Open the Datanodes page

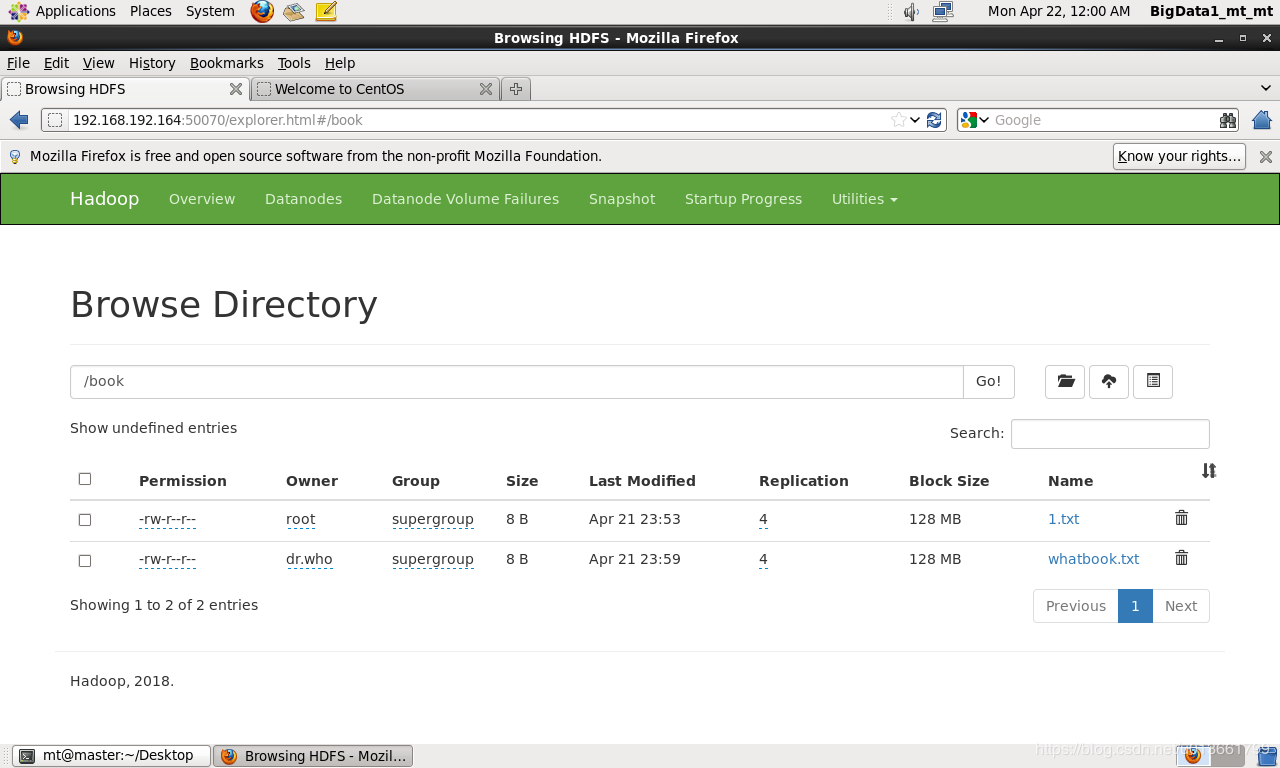click(303, 199)
